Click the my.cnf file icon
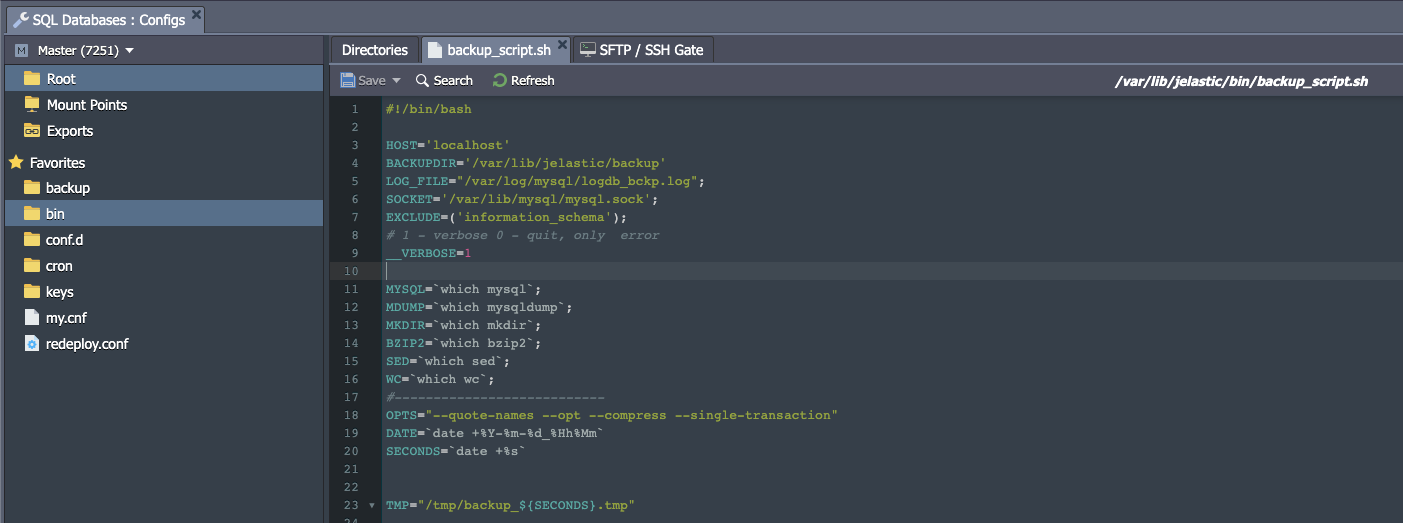1403x523 pixels. point(32,318)
